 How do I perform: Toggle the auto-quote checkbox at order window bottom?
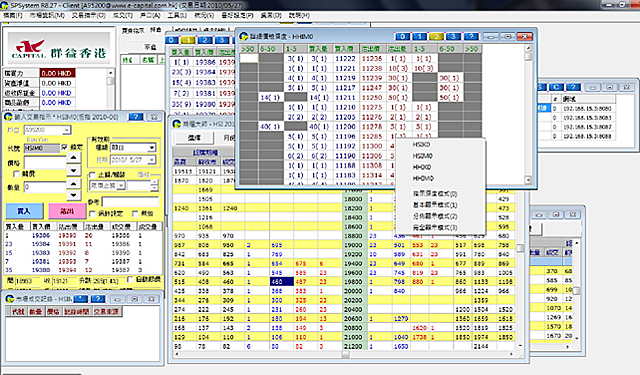pyautogui.click(x=130, y=280)
